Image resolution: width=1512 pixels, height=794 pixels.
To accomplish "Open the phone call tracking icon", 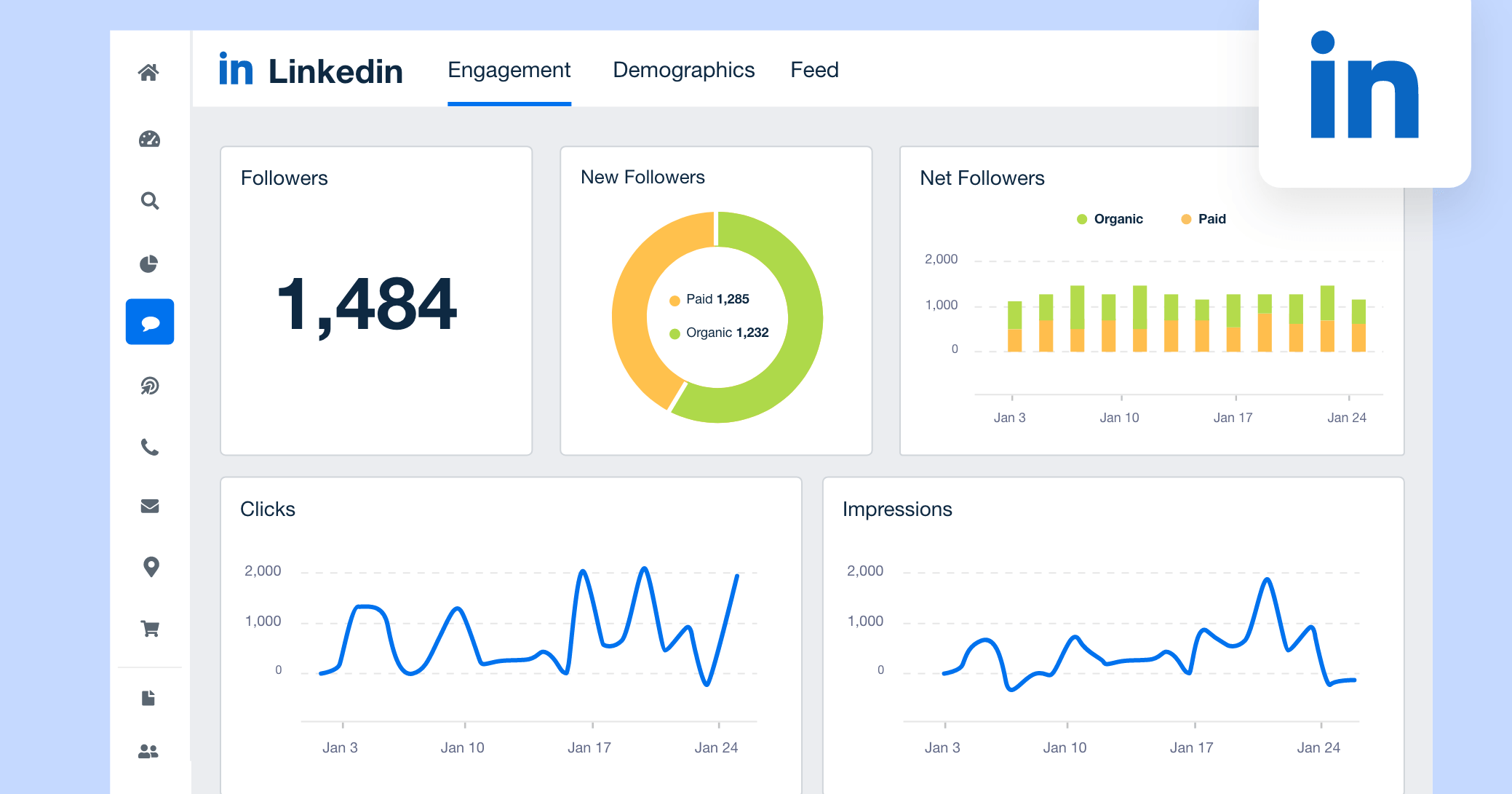I will click(150, 447).
